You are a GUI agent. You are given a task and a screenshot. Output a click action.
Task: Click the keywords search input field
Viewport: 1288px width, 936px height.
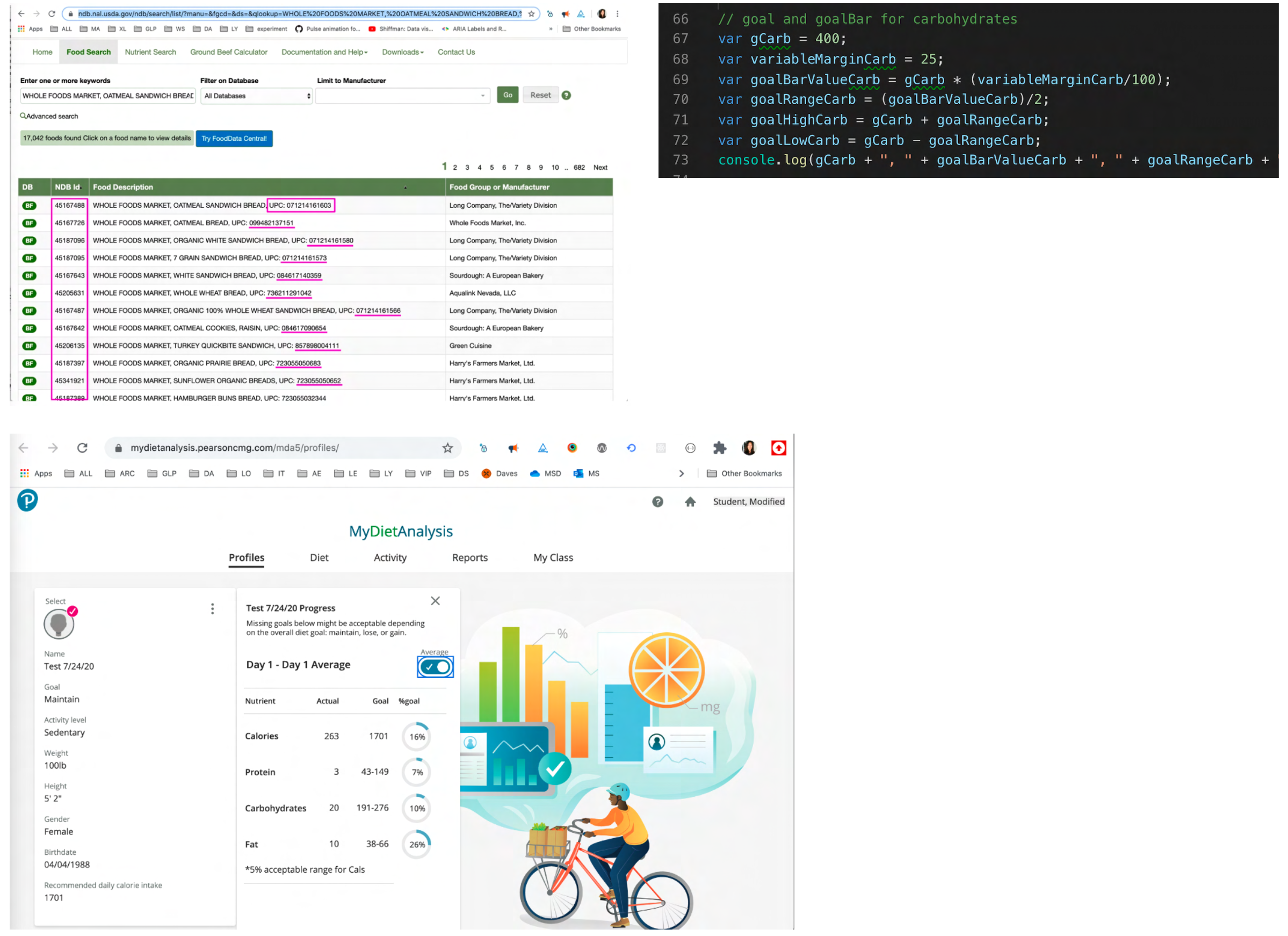point(108,96)
